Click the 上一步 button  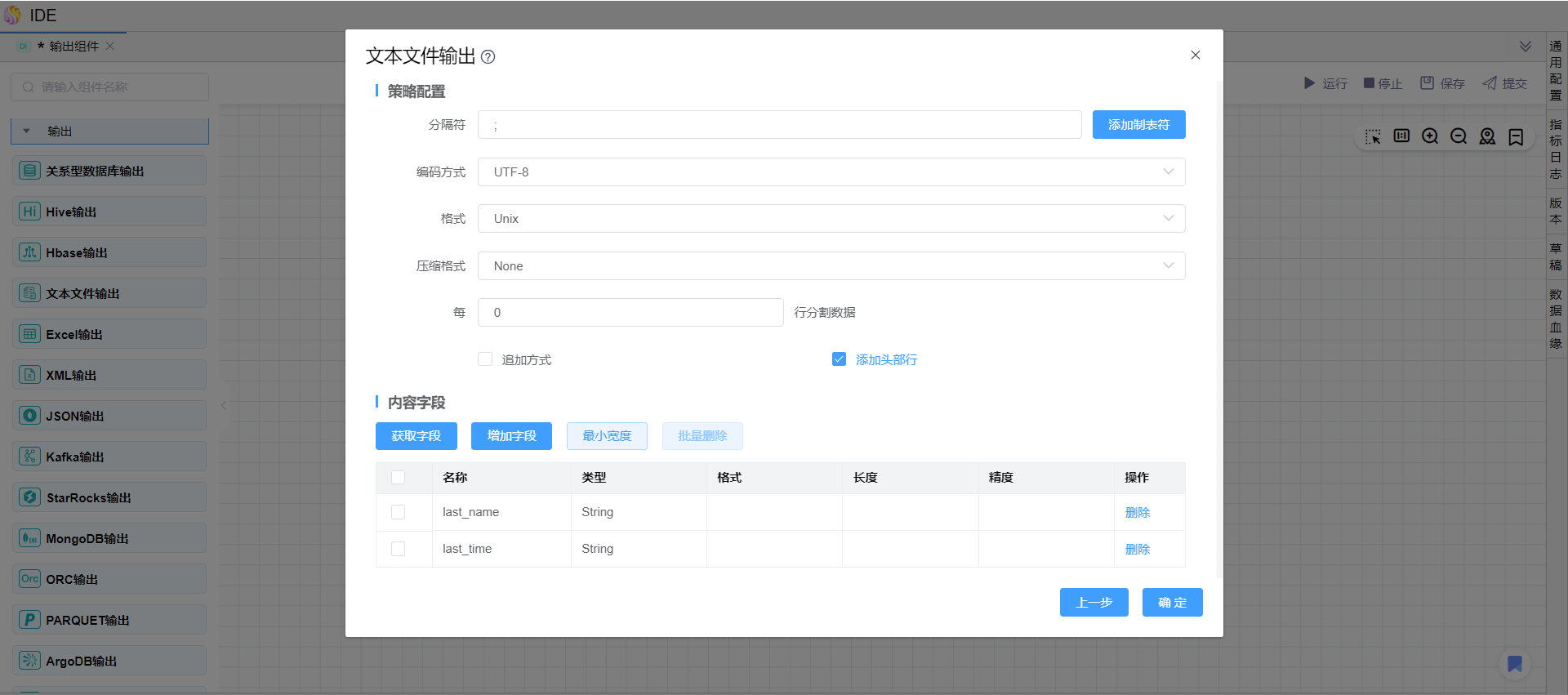[x=1094, y=602]
